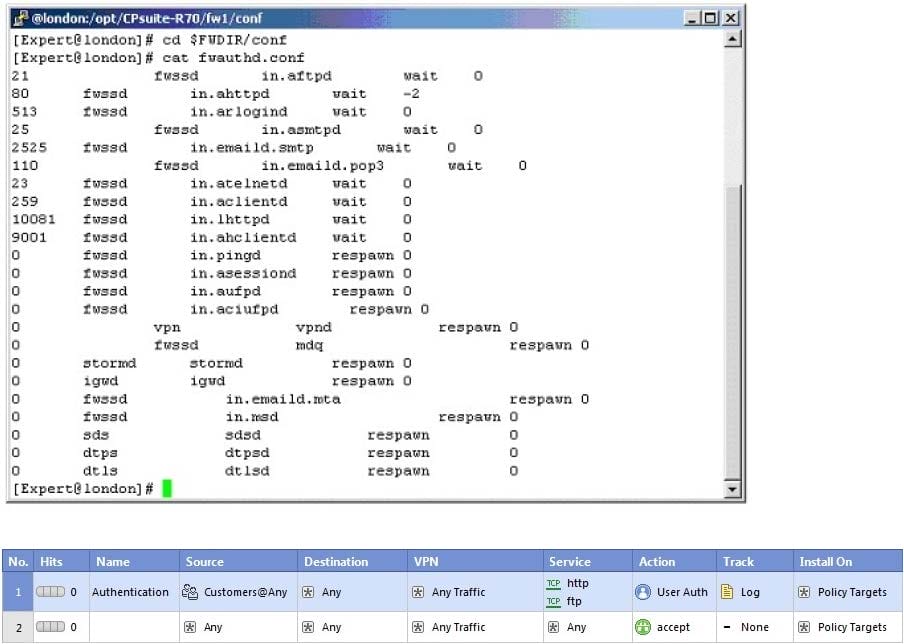The width and height of the screenshot is (904, 644).
Task: Click the empty Name cell of rule 2
Action: 134,627
